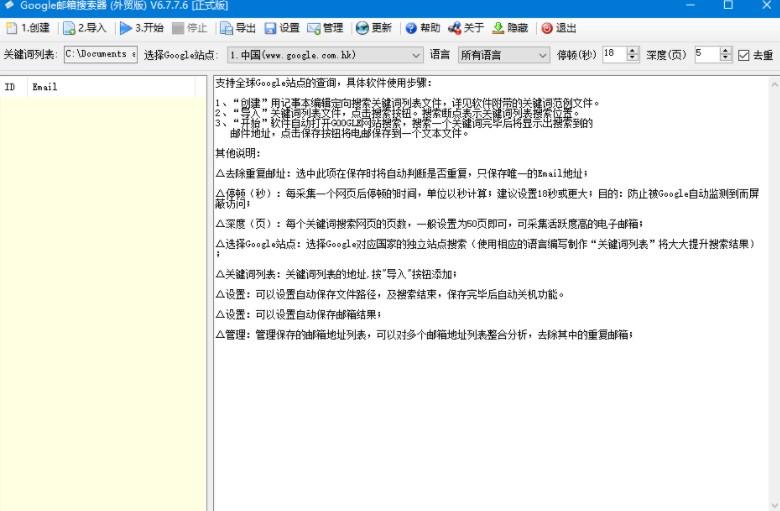Maximize the window from the title bar
The image size is (780, 511).
pos(728,5)
